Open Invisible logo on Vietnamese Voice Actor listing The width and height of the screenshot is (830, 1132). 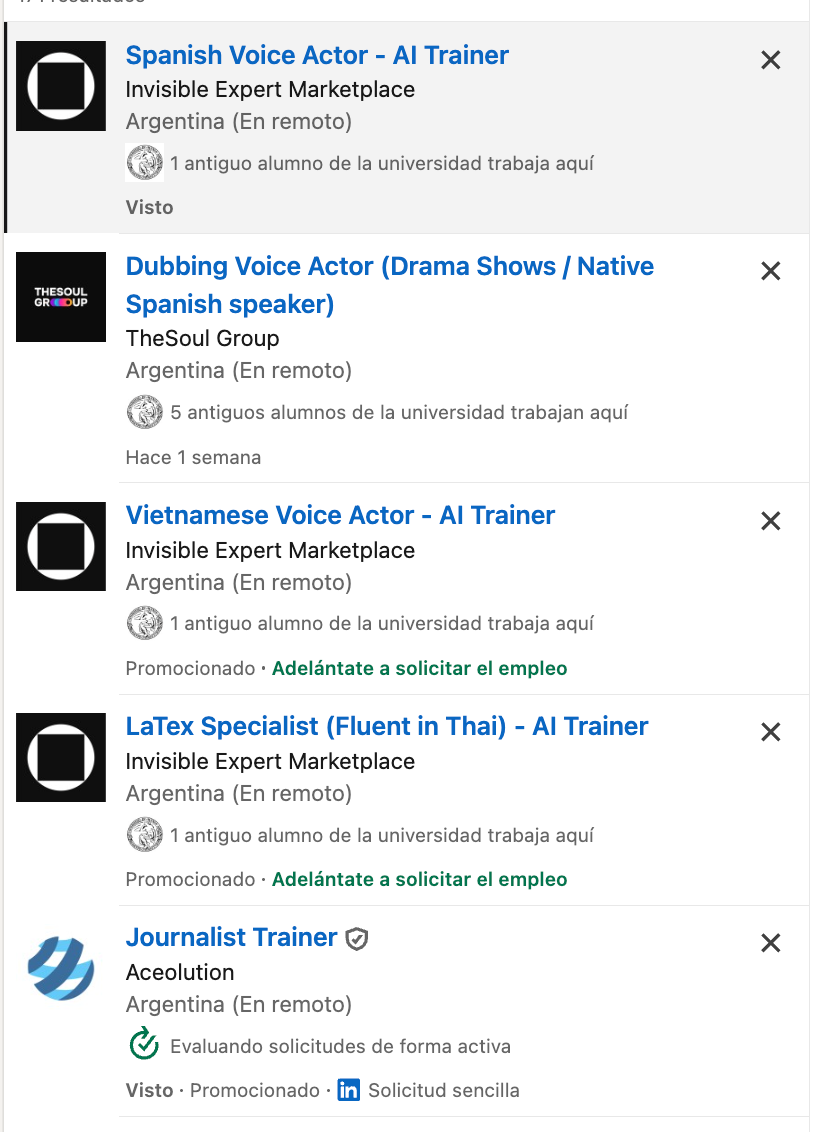pos(61,547)
